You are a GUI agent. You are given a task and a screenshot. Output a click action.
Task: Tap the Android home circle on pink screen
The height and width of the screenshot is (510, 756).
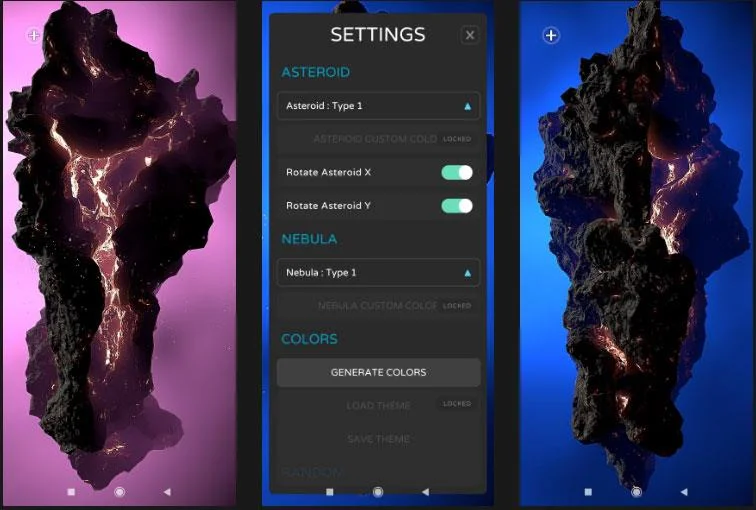120,492
